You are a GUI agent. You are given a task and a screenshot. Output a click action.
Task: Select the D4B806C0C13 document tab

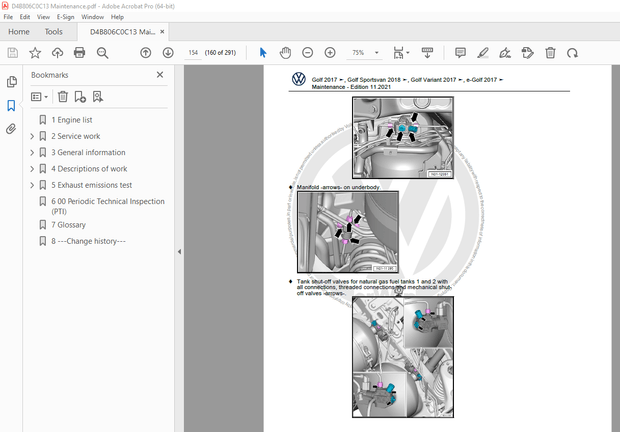click(122, 32)
